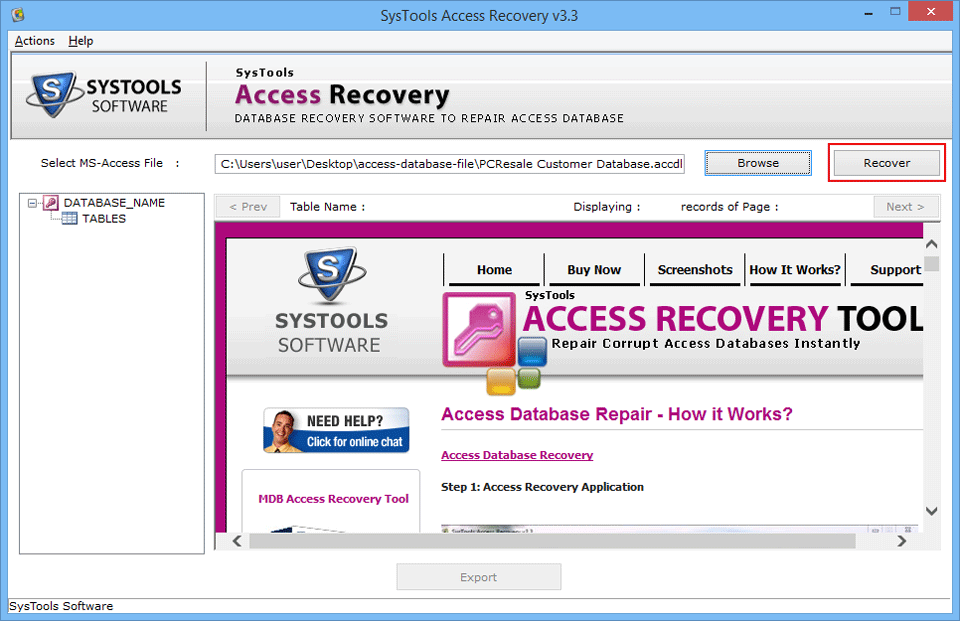Click 'Table Name :' label
The image size is (960, 621).
tap(328, 207)
